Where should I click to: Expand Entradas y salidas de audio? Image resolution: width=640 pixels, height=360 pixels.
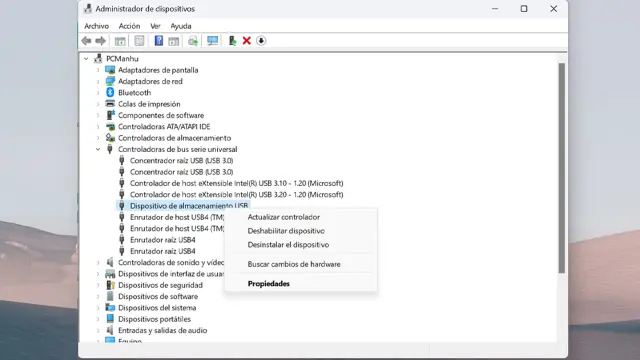tap(98, 331)
